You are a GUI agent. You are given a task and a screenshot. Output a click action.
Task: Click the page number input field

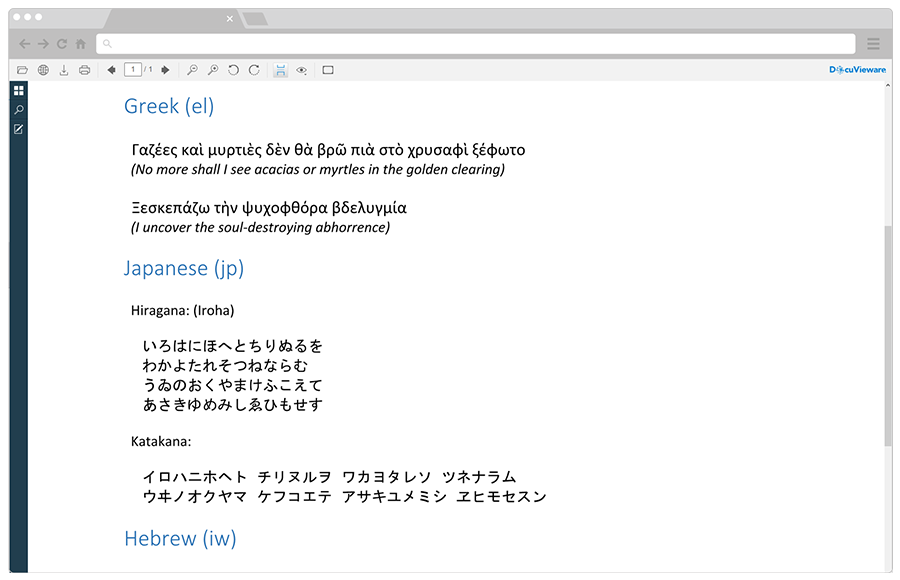point(133,69)
